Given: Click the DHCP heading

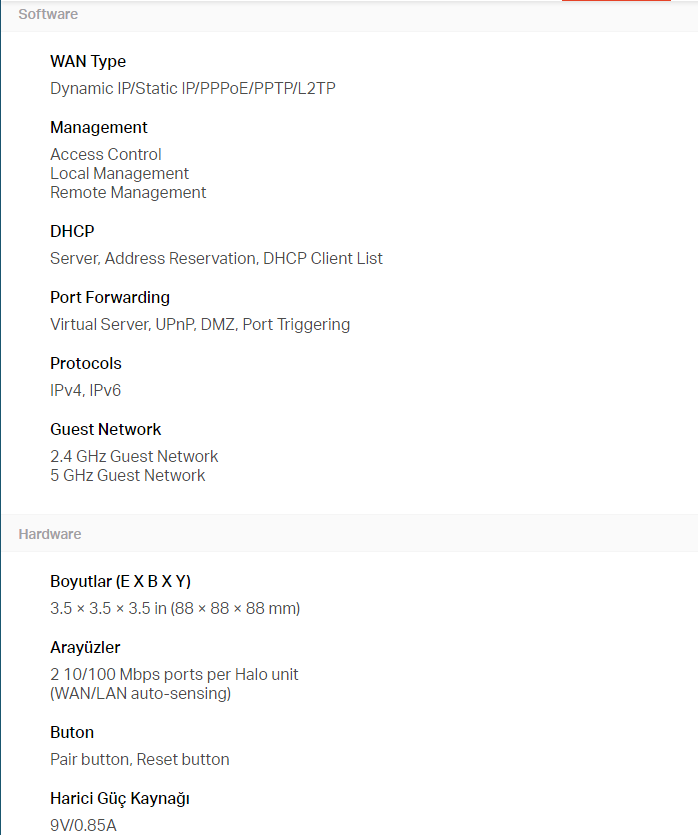Looking at the screenshot, I should pos(72,232).
